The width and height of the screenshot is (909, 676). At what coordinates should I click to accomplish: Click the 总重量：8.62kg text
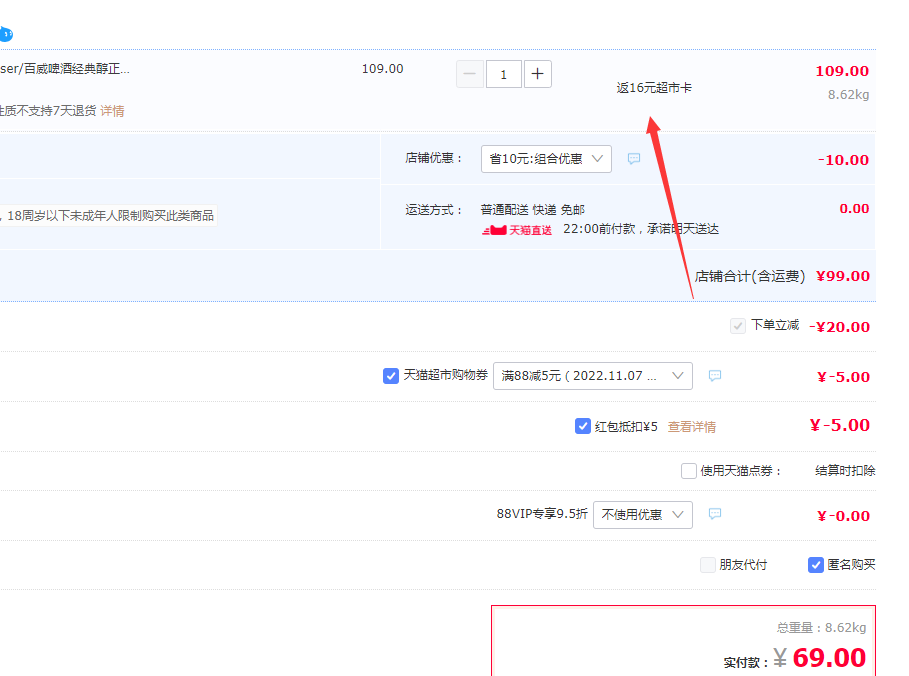coord(821,627)
